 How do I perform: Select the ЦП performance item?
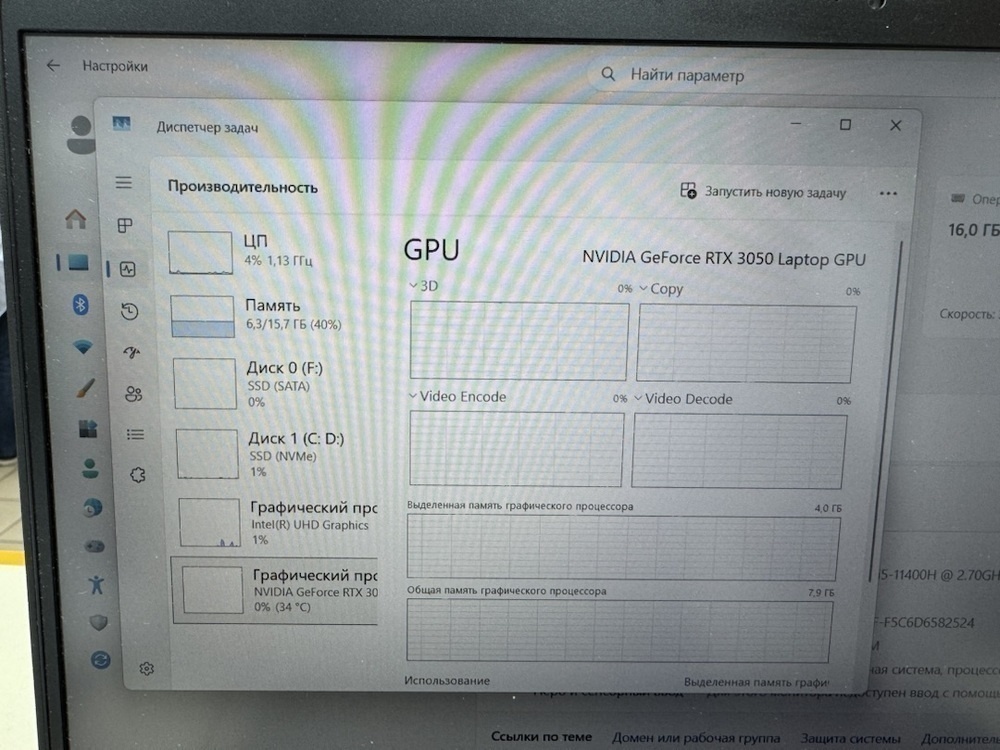point(273,252)
